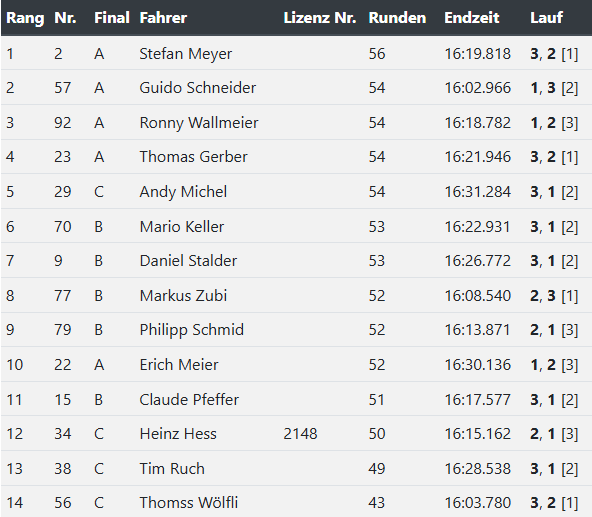Sort by the Rang column header
The image size is (592, 517).
[x=25, y=18]
